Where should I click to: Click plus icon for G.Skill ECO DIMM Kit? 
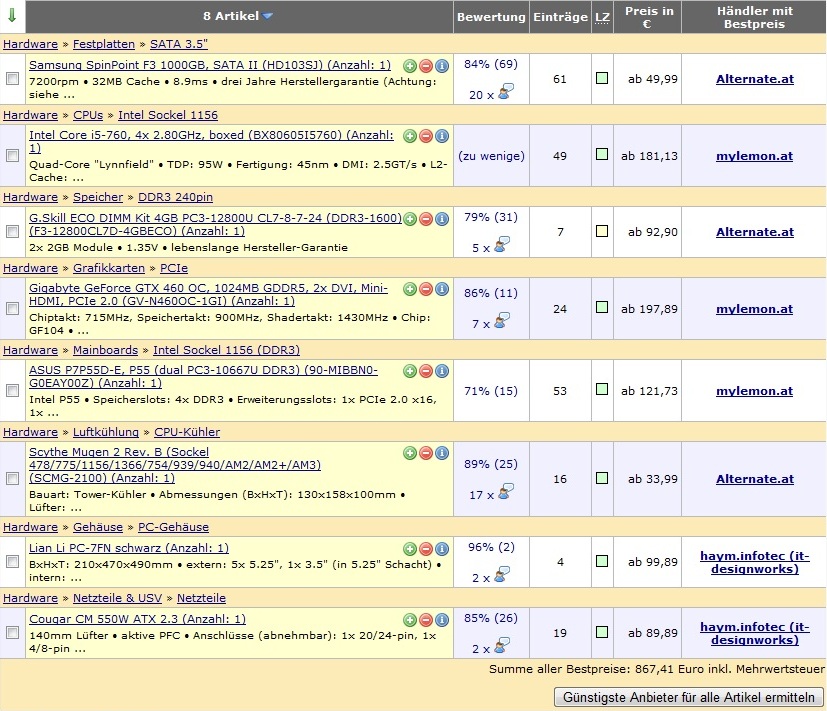[410, 219]
